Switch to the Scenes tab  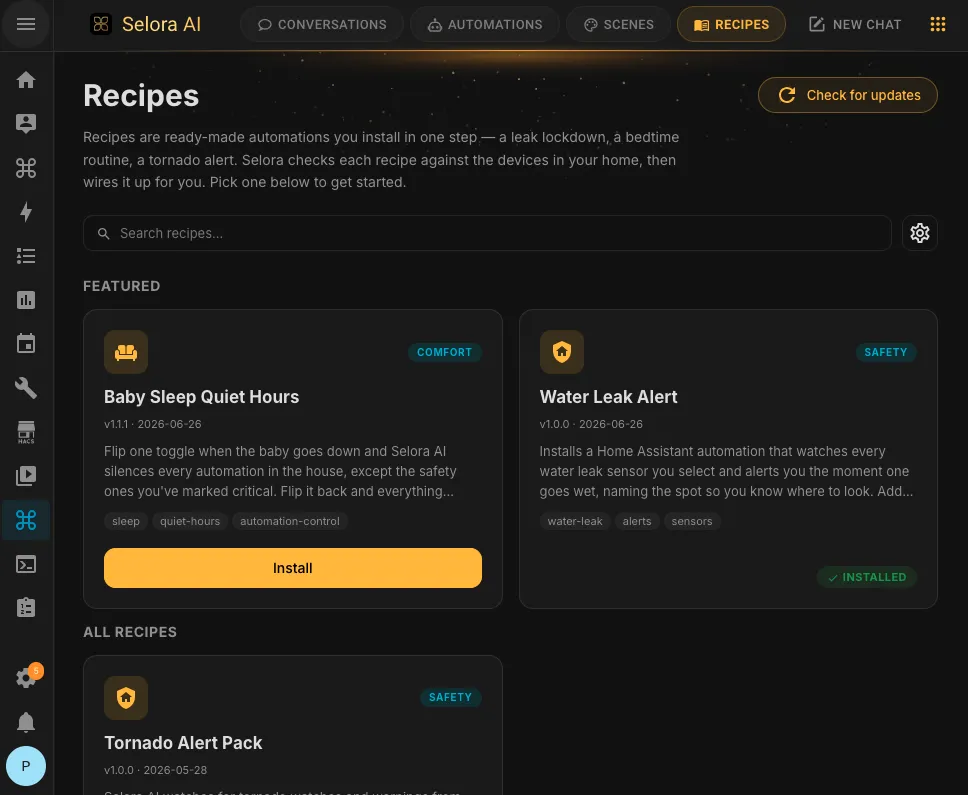click(618, 24)
